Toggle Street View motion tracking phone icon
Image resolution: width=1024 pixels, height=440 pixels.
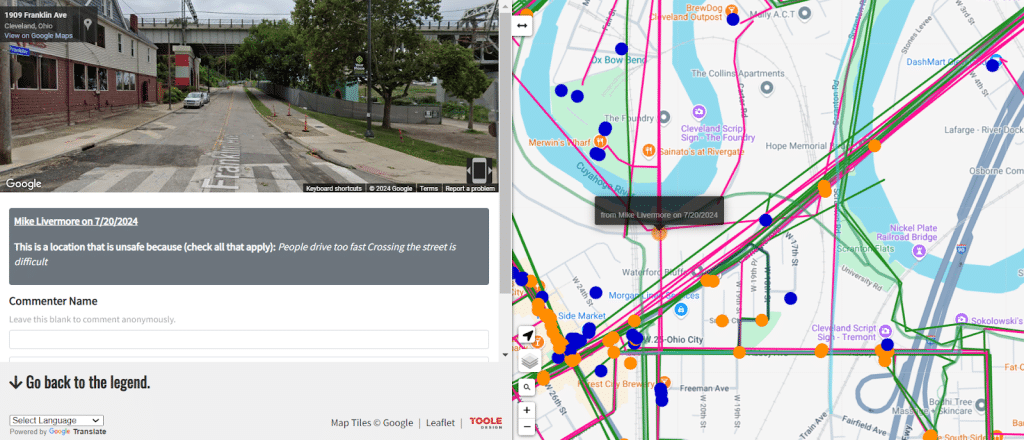(479, 169)
